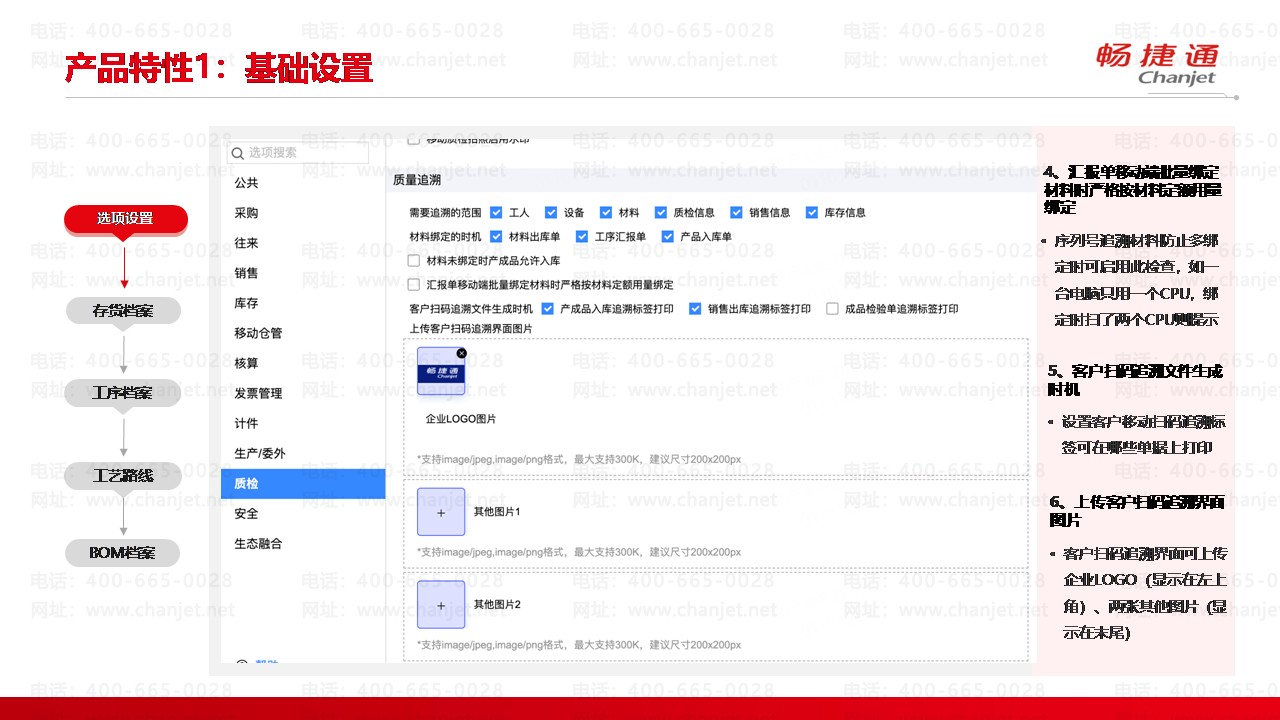Uncheck the 工人 traceability checkbox
This screenshot has height=720, width=1280.
[496, 212]
